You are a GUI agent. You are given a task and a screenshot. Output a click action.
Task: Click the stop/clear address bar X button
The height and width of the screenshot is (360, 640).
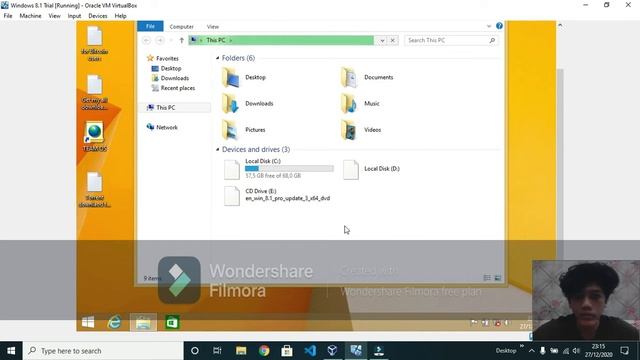pos(393,40)
